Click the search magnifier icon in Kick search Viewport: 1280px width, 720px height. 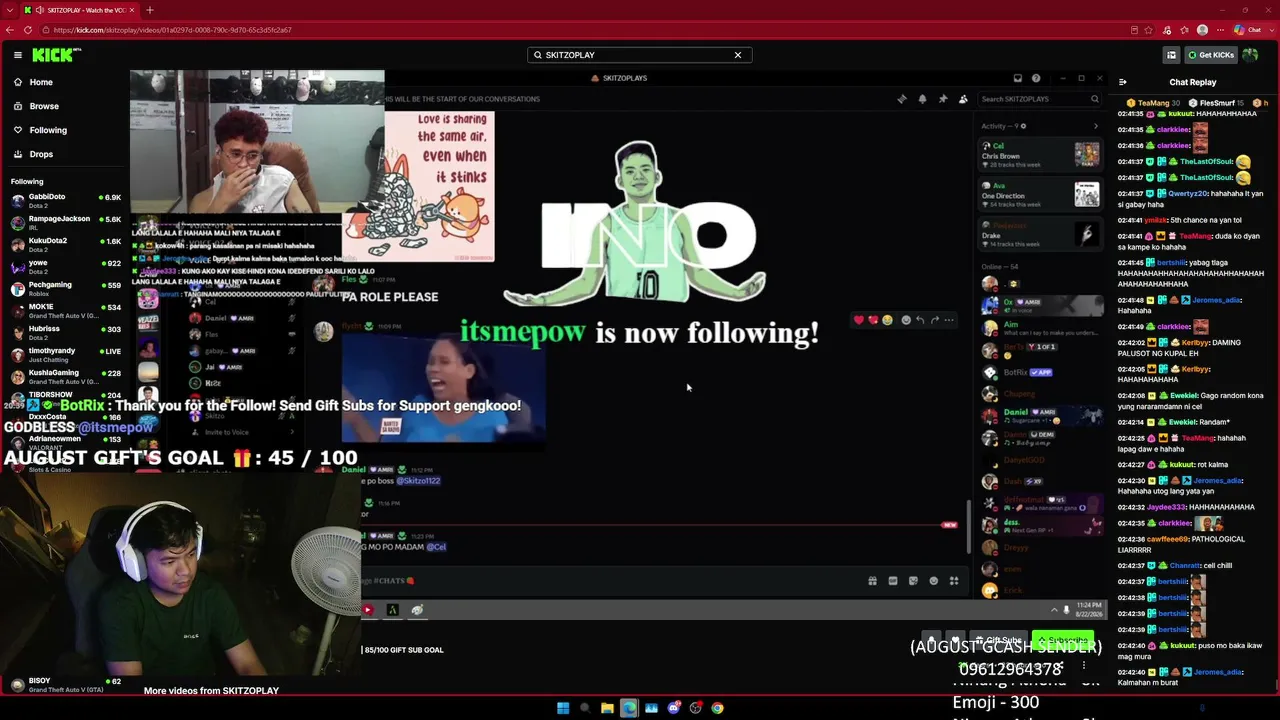[538, 55]
